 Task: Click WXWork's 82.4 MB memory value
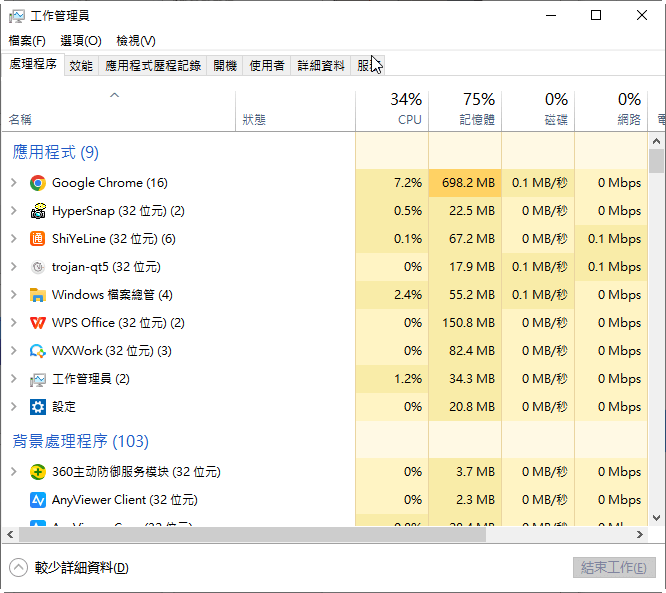pos(472,351)
